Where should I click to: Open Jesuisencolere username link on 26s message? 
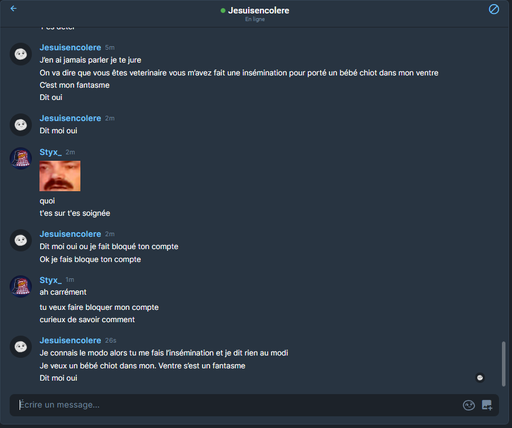[70, 340]
